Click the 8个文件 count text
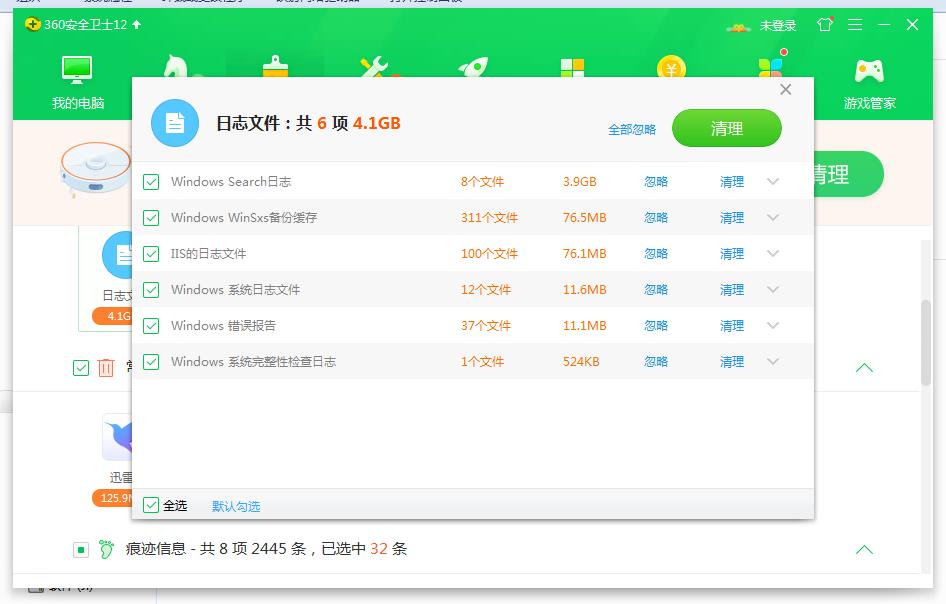 (x=482, y=182)
